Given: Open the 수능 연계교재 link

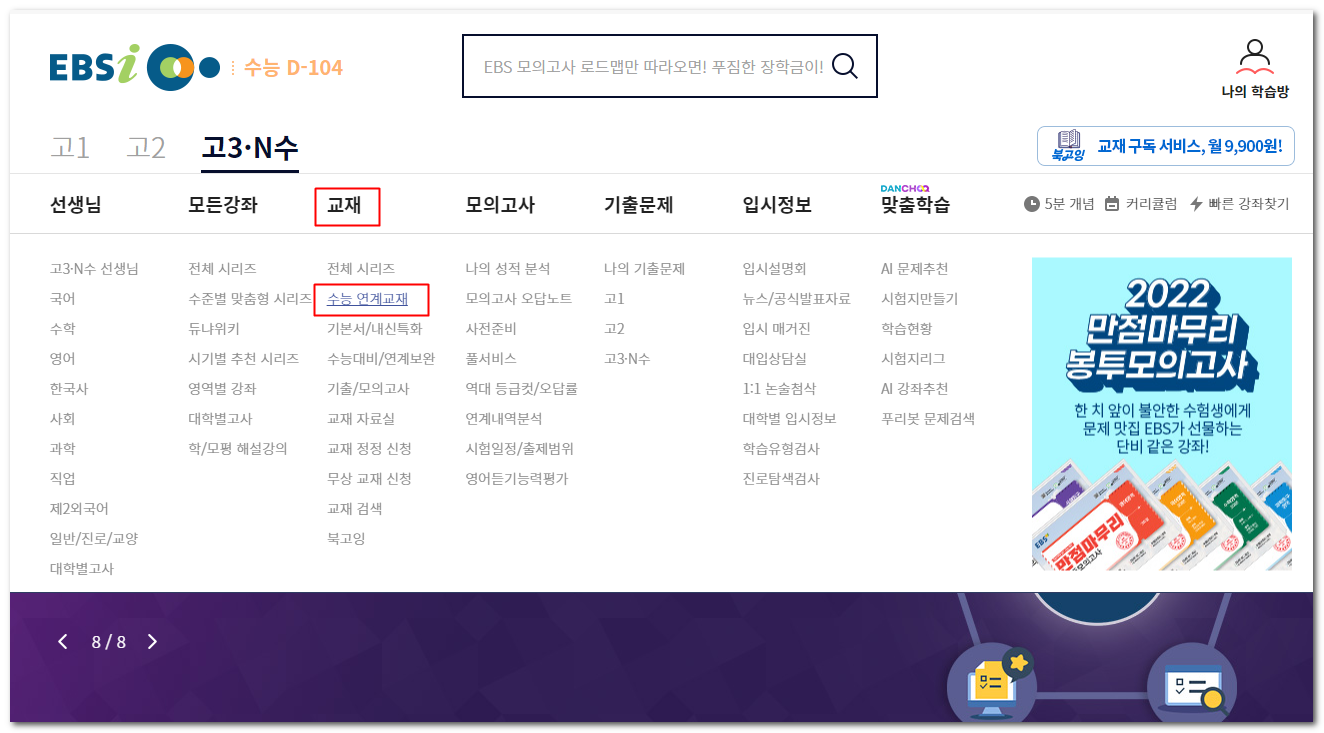Looking at the screenshot, I should [x=368, y=299].
